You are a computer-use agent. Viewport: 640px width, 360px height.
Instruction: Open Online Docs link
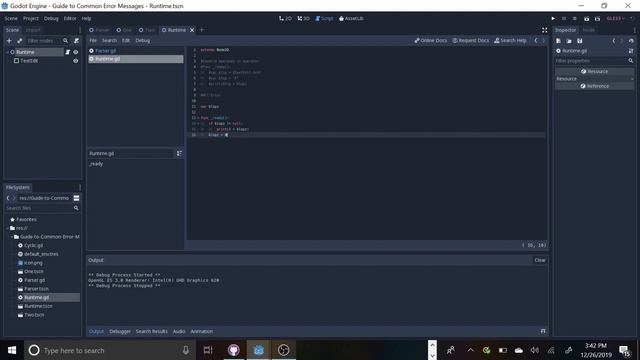[431, 40]
